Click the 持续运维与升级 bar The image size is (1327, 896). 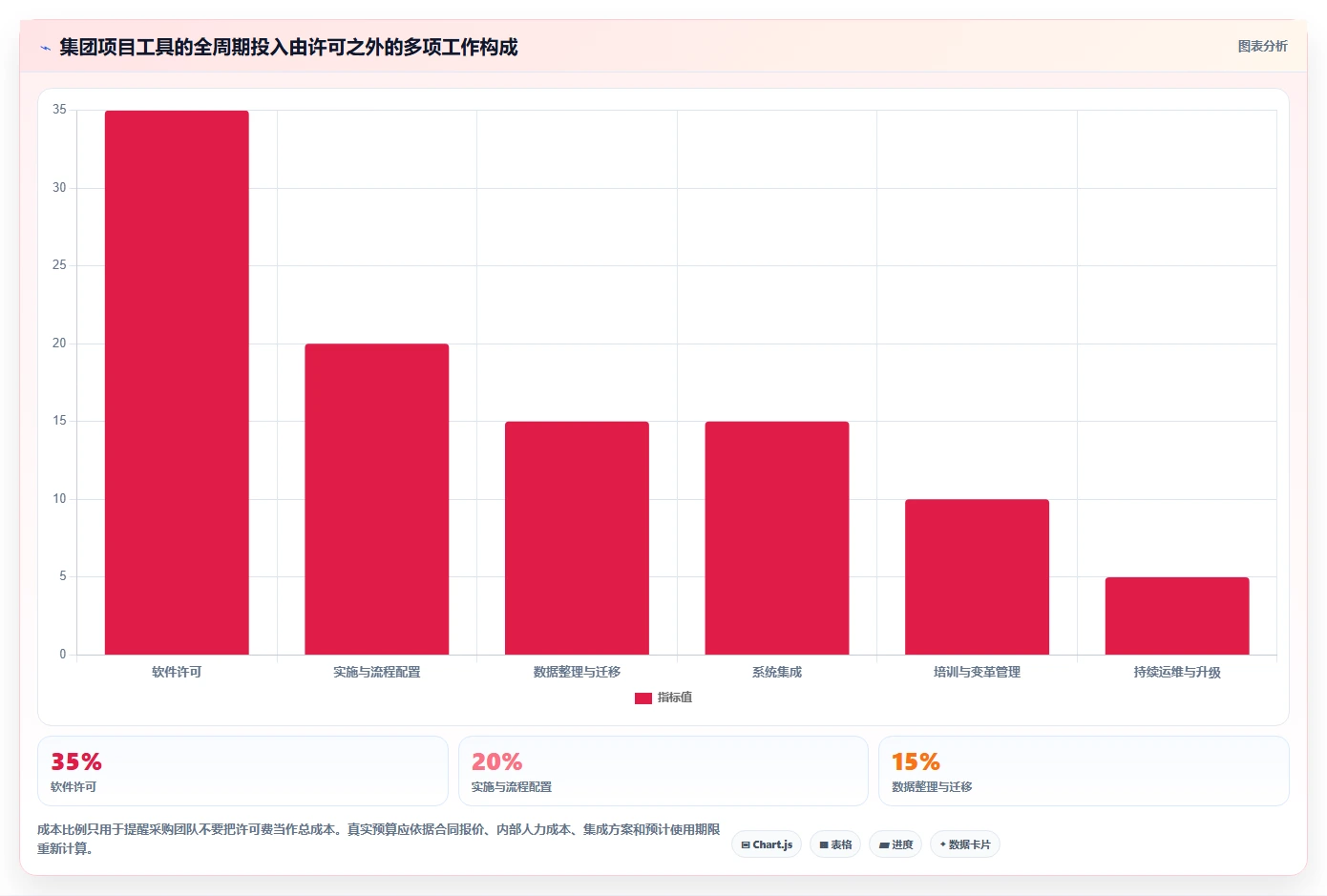pos(1177,615)
